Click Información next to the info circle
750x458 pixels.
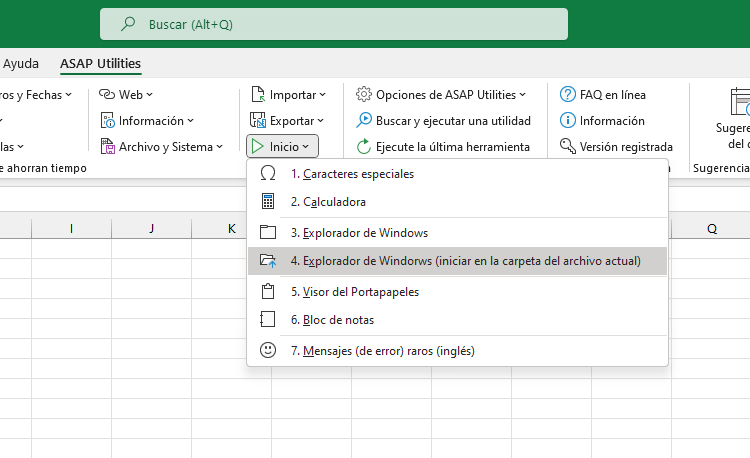tap(612, 120)
